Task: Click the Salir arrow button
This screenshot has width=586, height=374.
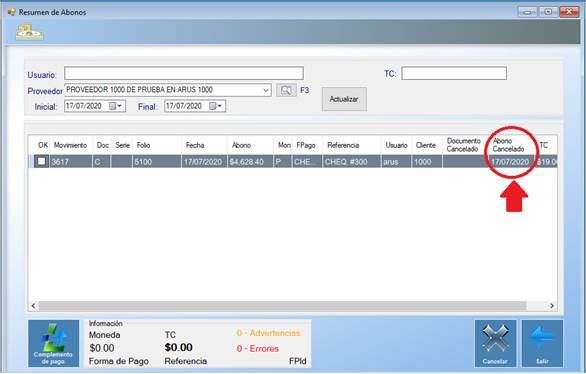Action: coord(542,343)
